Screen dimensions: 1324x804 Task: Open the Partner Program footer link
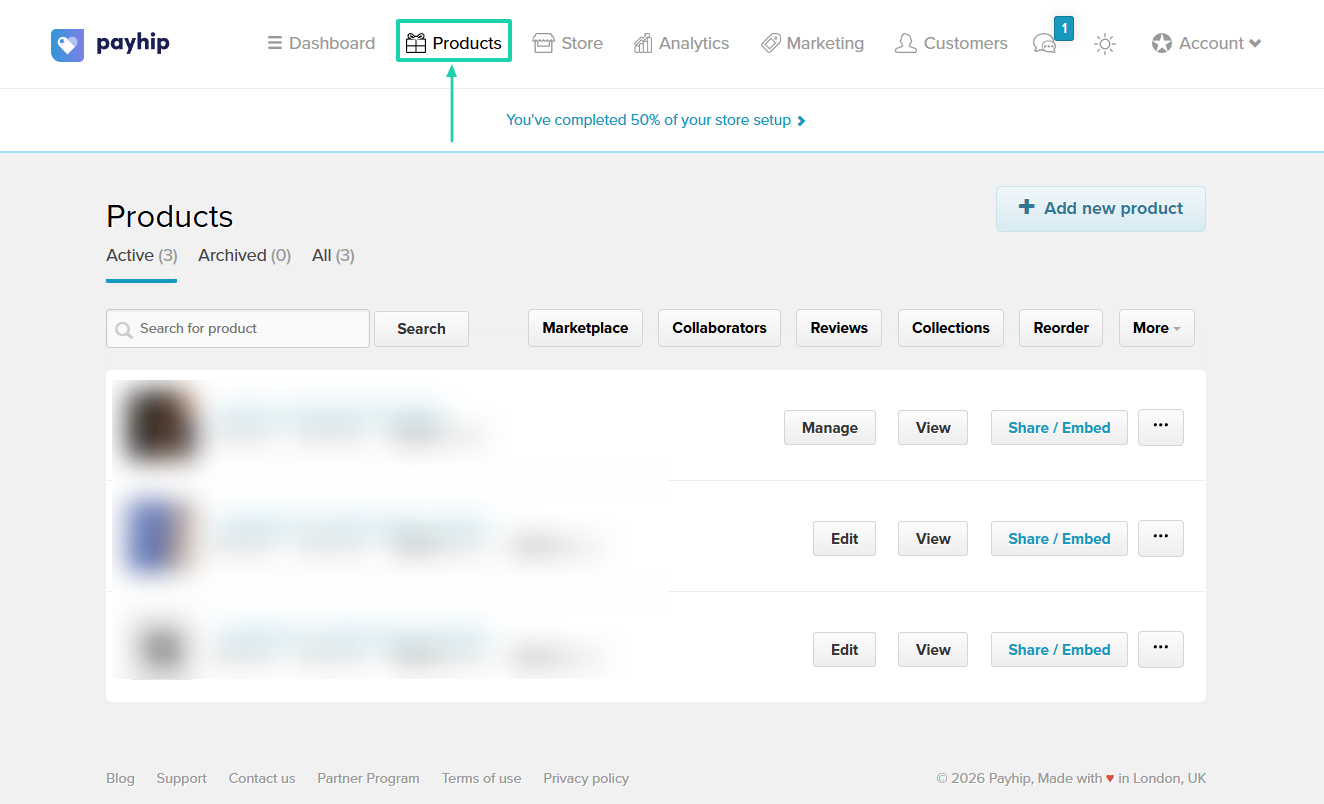368,778
